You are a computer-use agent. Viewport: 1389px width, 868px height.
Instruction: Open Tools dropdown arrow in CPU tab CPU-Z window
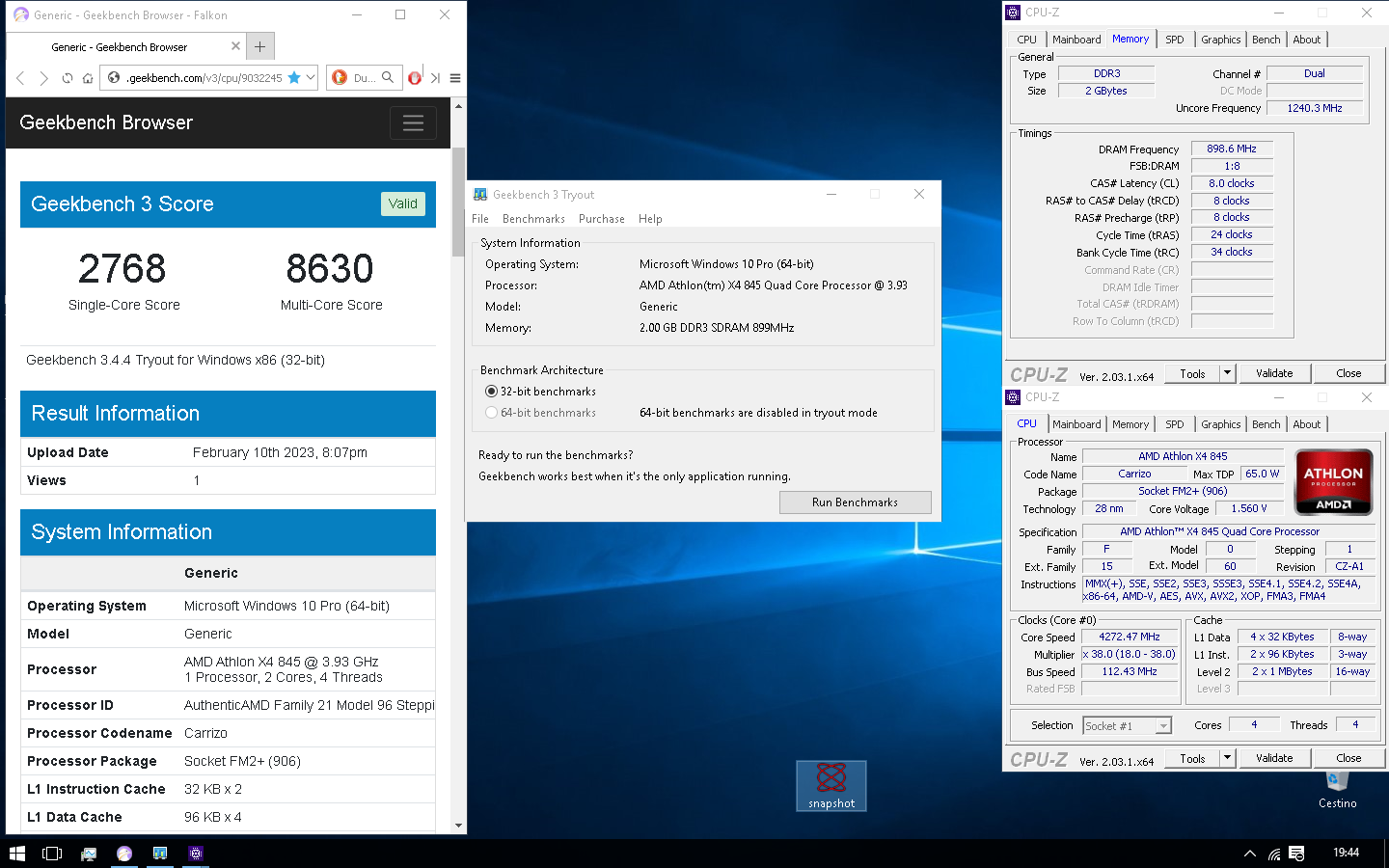click(1227, 758)
